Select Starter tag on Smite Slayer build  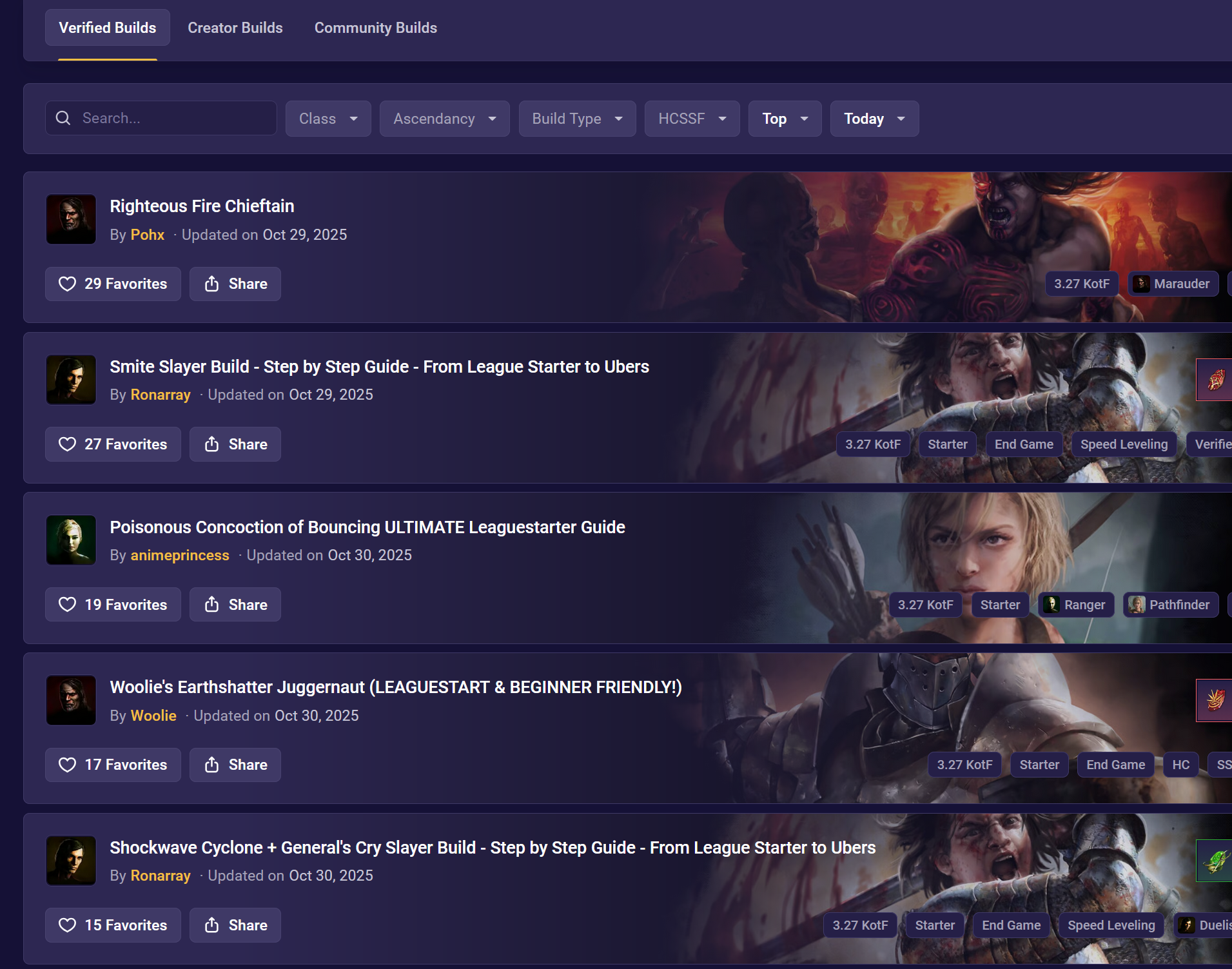point(948,444)
